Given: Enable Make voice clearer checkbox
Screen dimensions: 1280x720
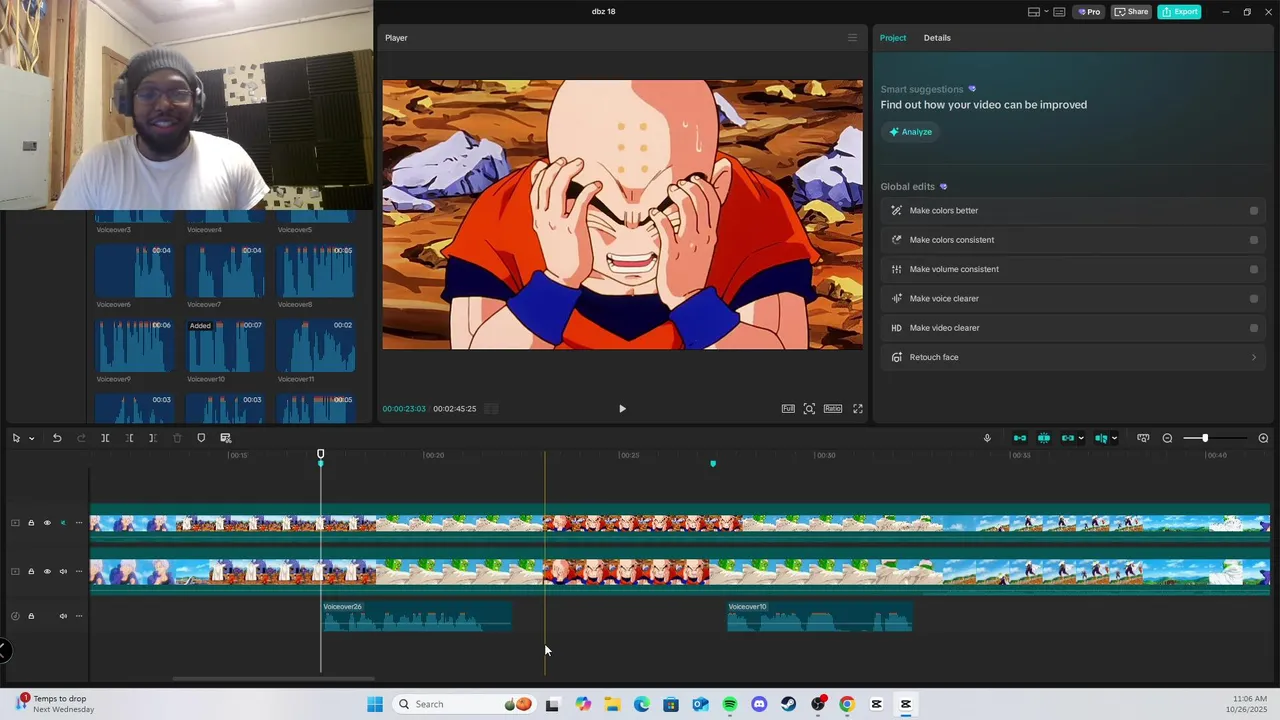Looking at the screenshot, I should coord(1254,298).
